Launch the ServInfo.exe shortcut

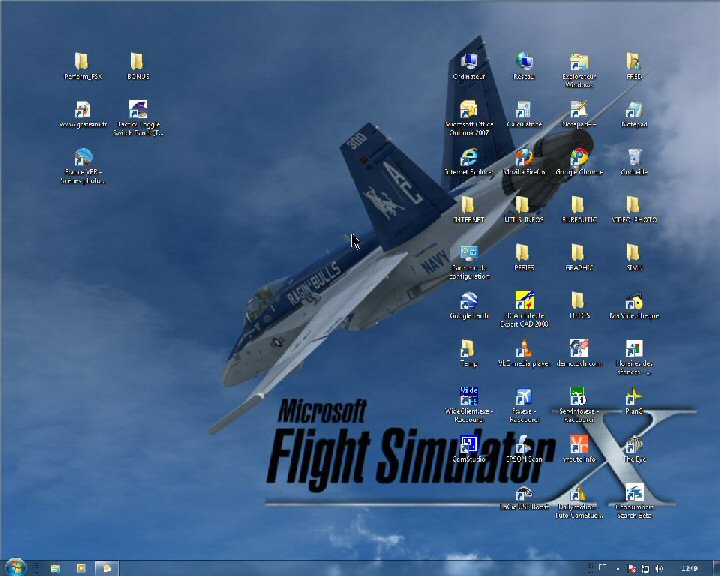point(579,405)
